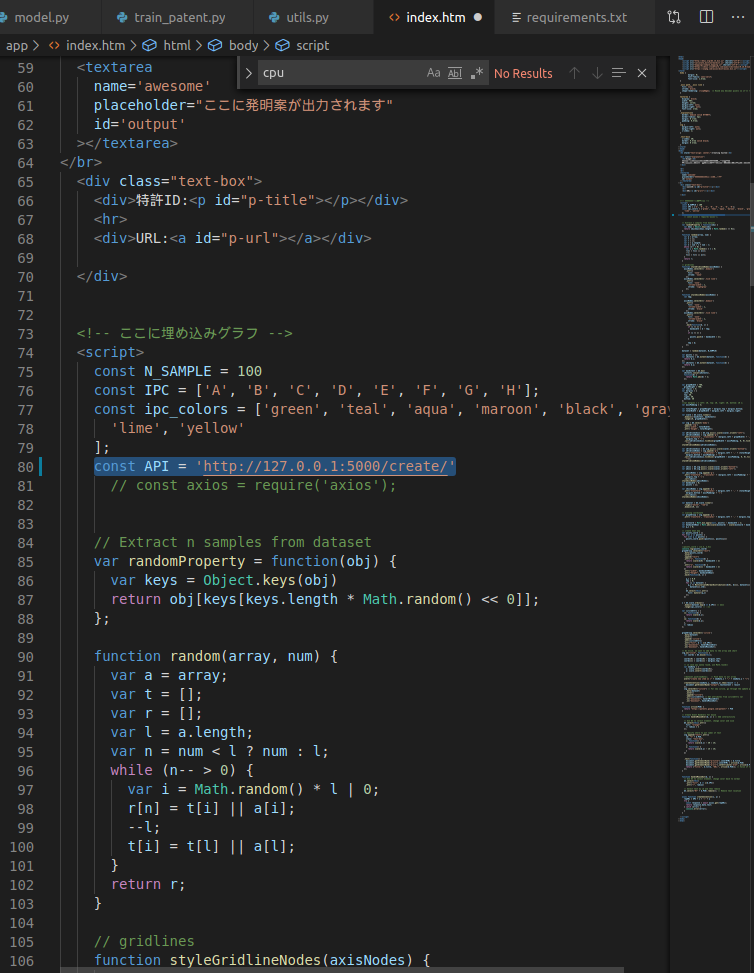Expand the Replace toggle chevron
Image resolution: width=754 pixels, height=973 pixels.
(248, 73)
